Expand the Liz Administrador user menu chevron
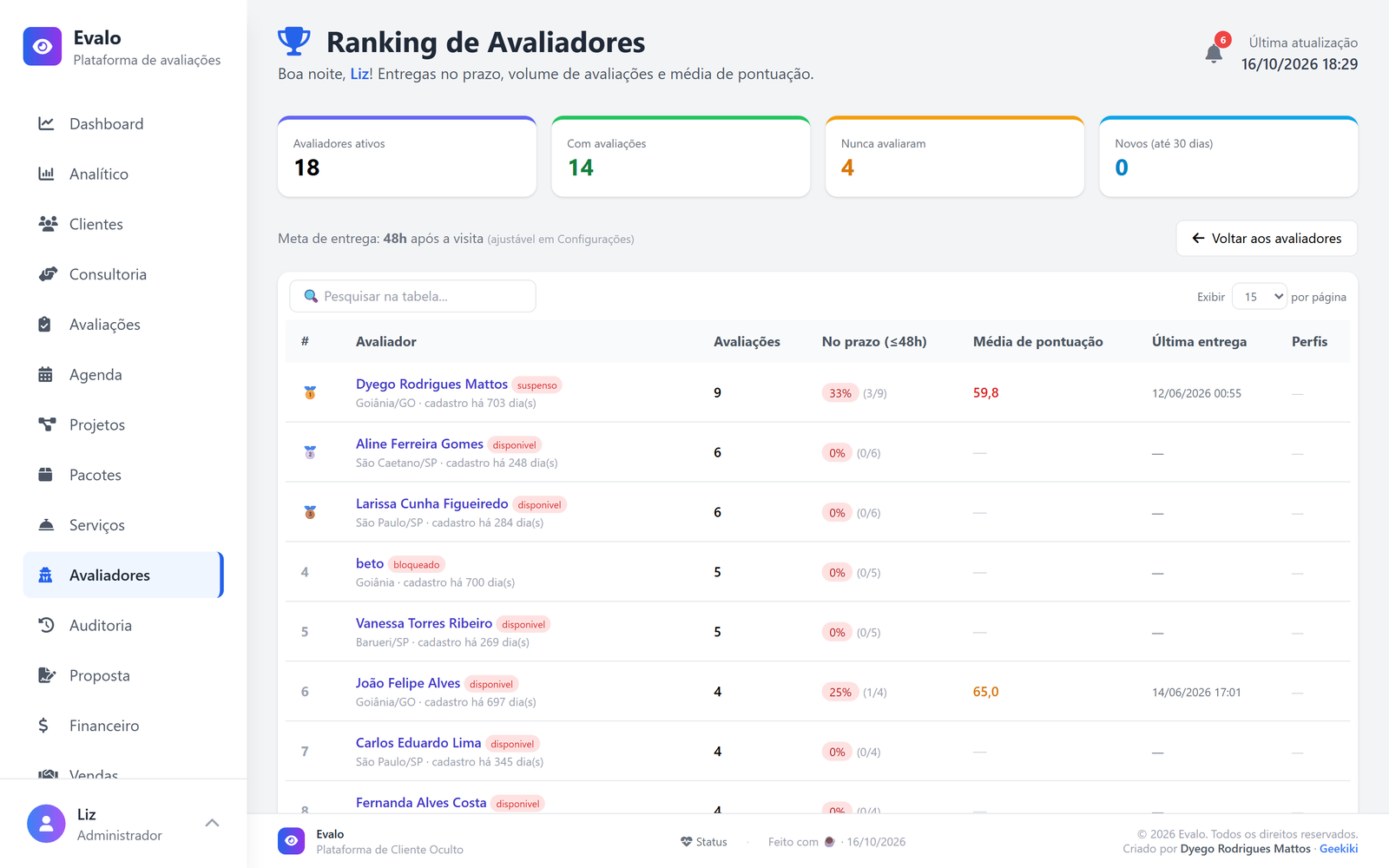 click(x=212, y=823)
